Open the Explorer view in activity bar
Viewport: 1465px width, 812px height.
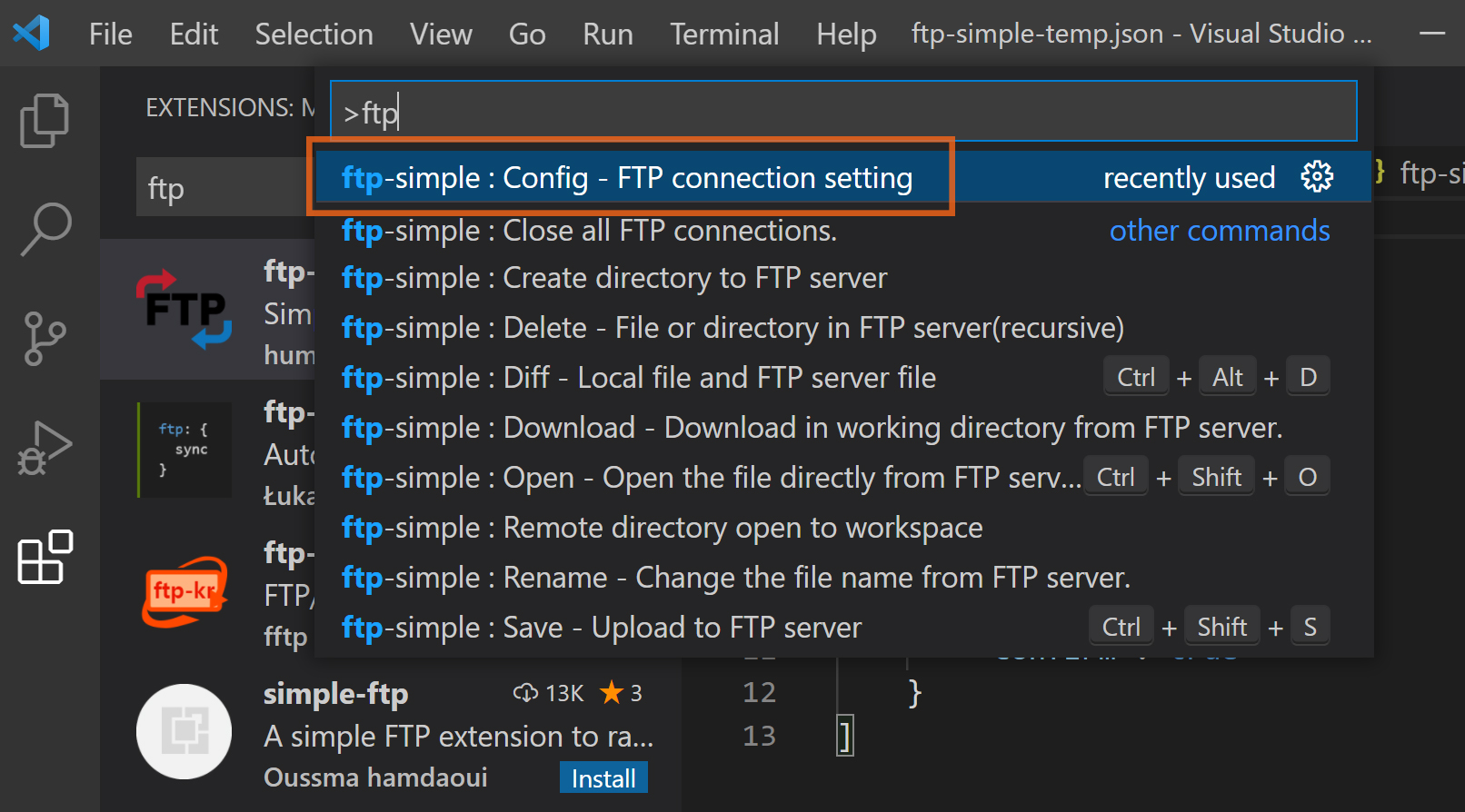[45, 120]
